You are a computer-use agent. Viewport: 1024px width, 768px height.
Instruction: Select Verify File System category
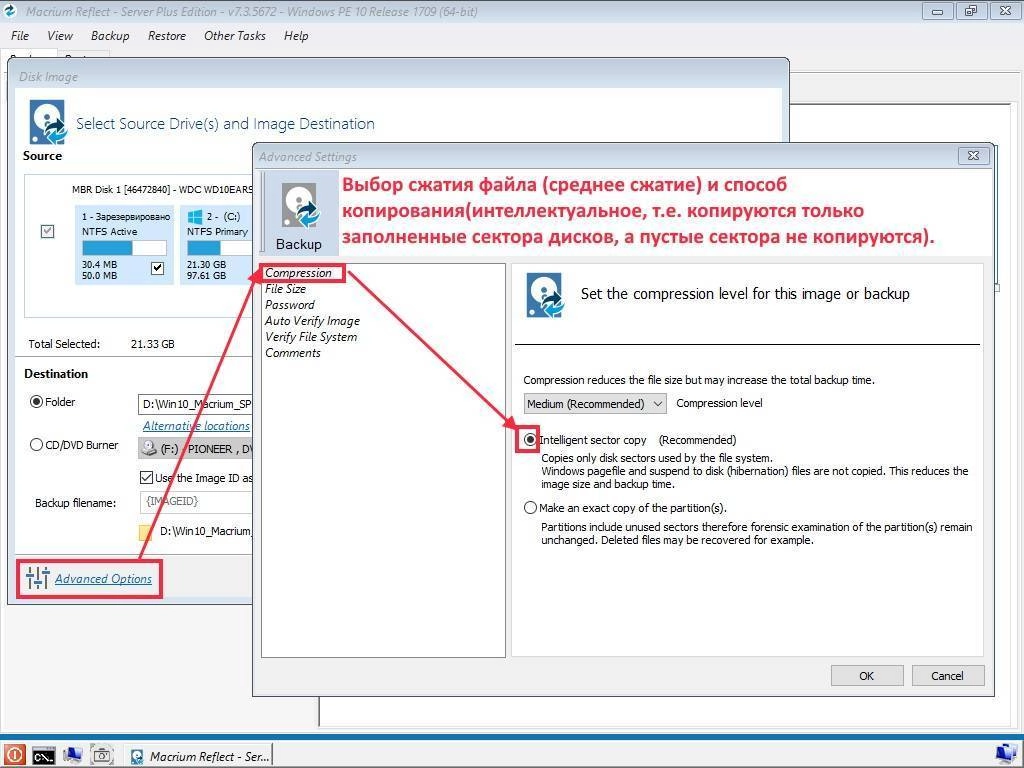point(311,337)
